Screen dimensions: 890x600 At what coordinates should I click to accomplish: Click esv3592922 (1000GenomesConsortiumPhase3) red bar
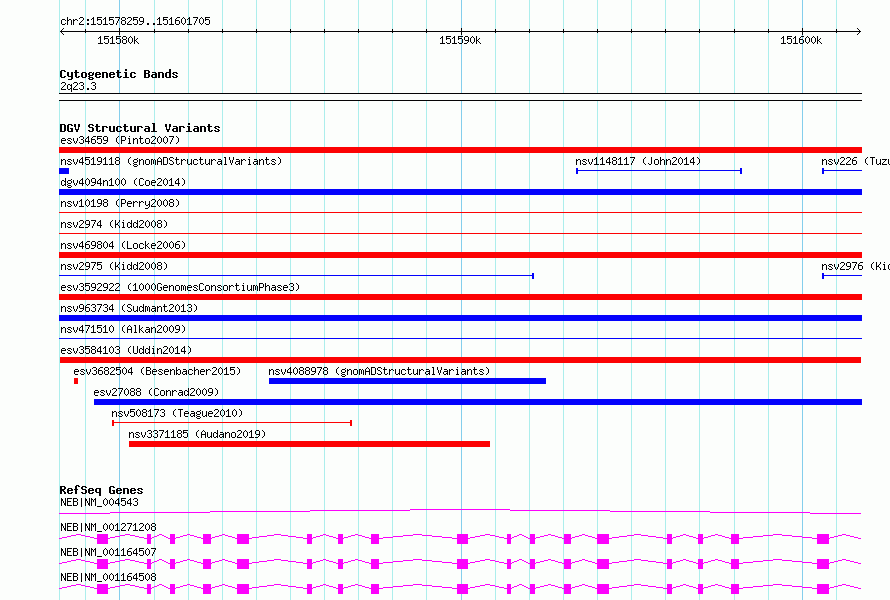[460, 297]
